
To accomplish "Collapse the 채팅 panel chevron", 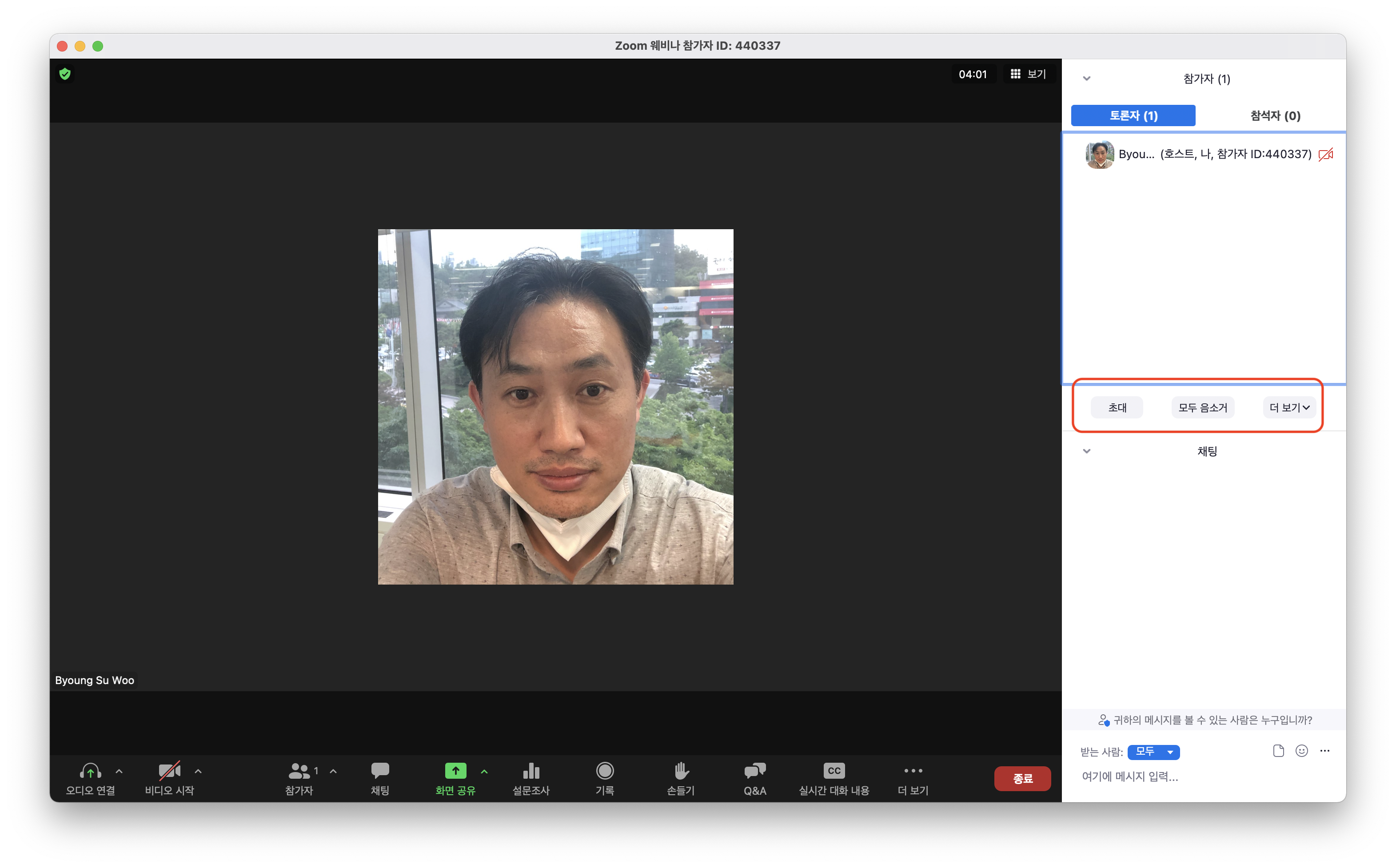I will pos(1086,451).
